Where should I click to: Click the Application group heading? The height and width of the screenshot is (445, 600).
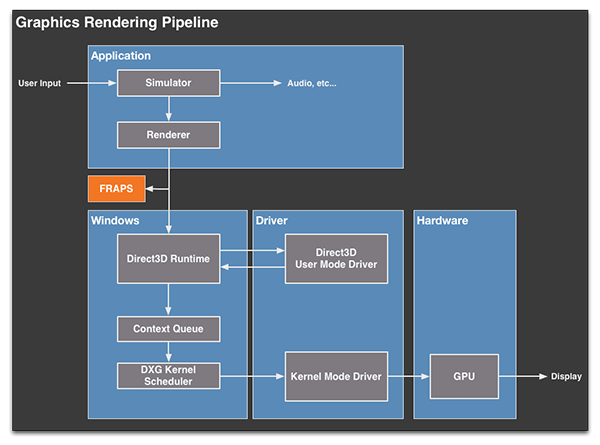121,56
